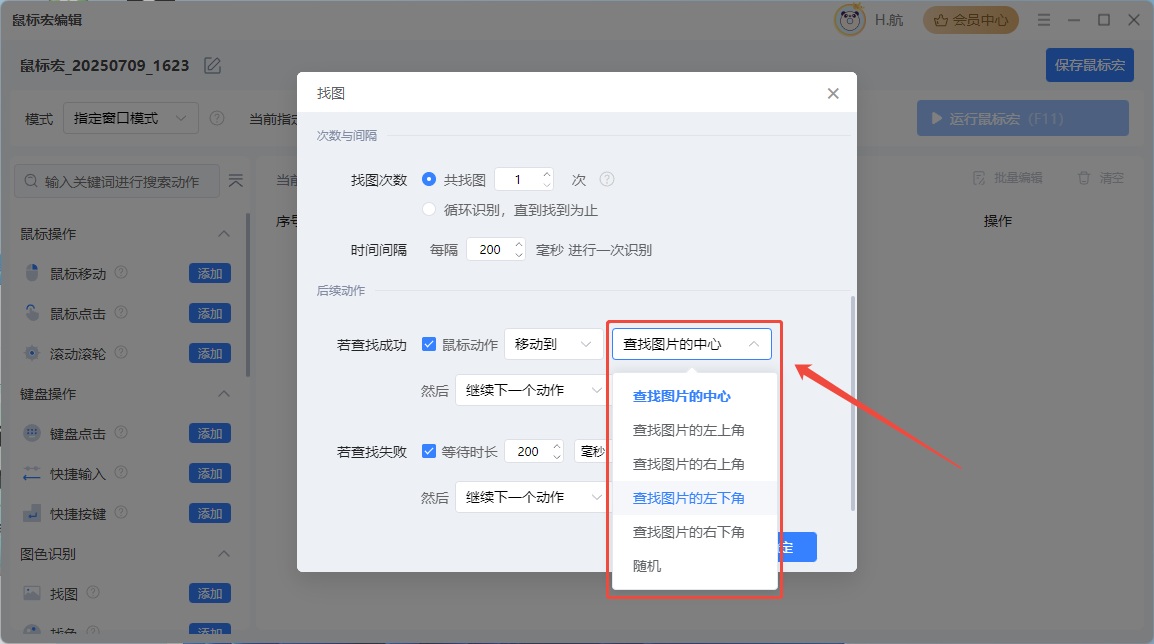Click help icon next to mode dropdown
The height and width of the screenshot is (644, 1154).
(216, 118)
